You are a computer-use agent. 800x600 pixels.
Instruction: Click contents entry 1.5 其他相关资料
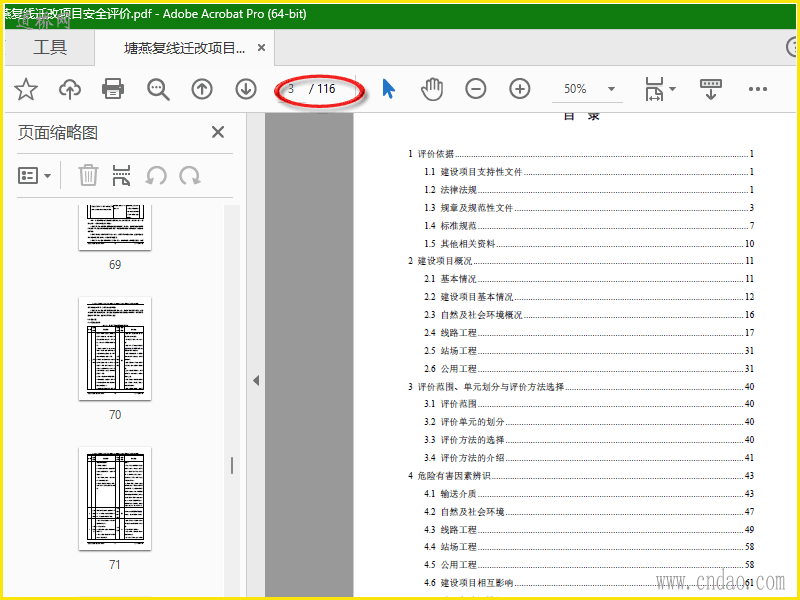589,243
